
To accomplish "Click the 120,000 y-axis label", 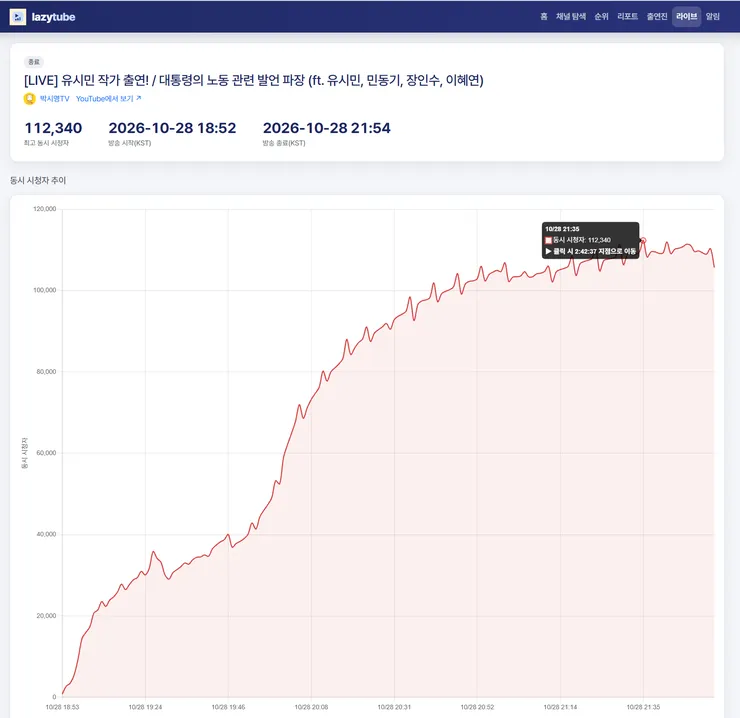I will coord(45,209).
